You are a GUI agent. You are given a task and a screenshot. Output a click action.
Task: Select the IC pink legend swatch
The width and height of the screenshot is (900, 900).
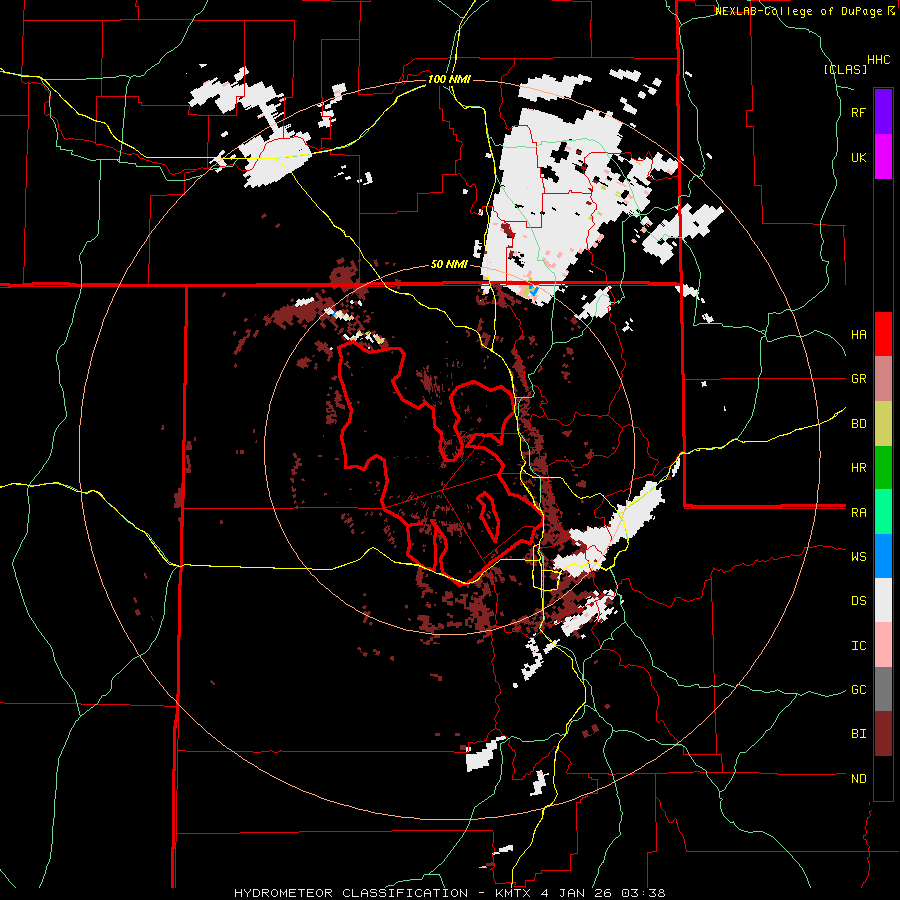pyautogui.click(x=883, y=645)
